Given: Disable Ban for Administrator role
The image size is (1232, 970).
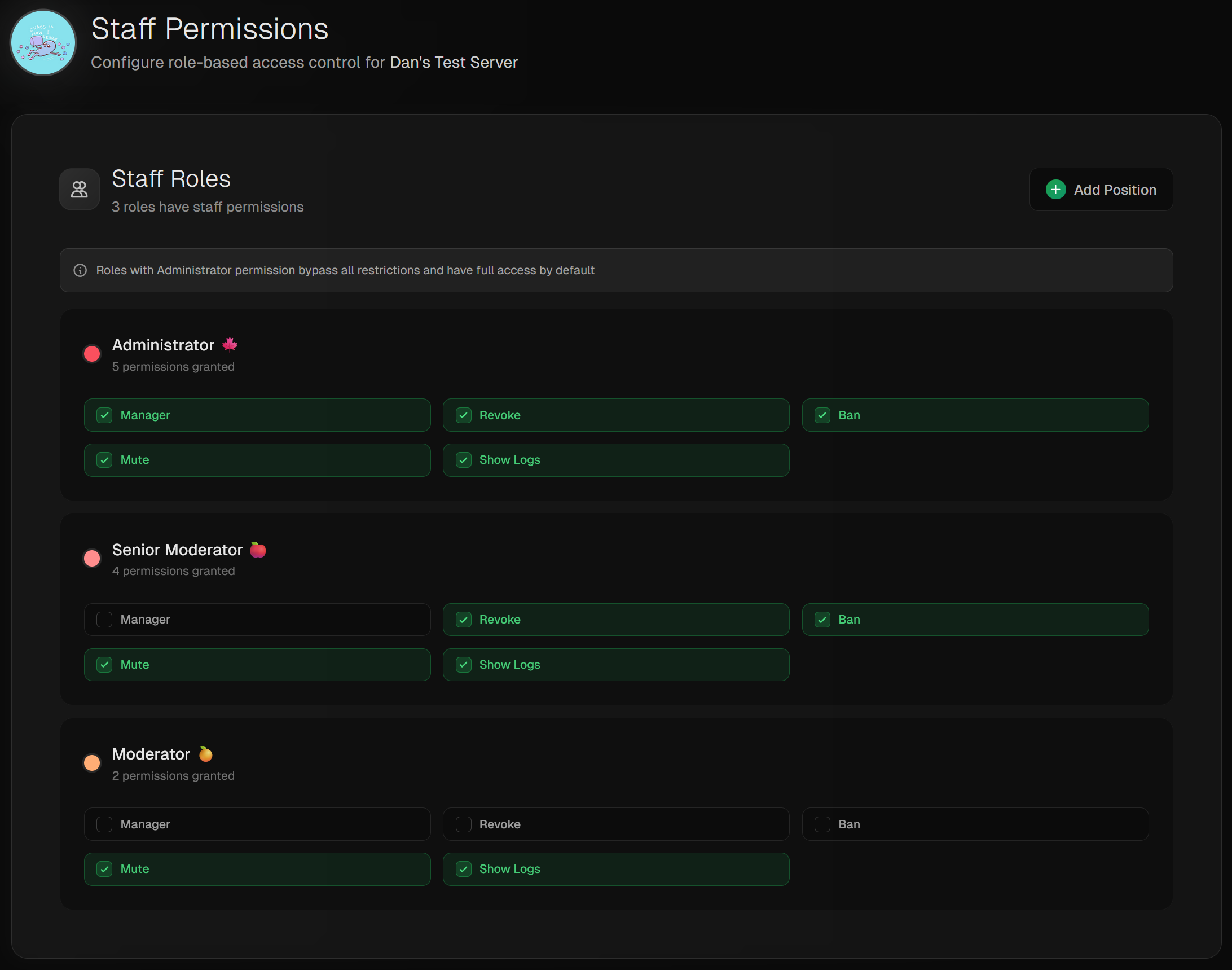Looking at the screenshot, I should (822, 415).
